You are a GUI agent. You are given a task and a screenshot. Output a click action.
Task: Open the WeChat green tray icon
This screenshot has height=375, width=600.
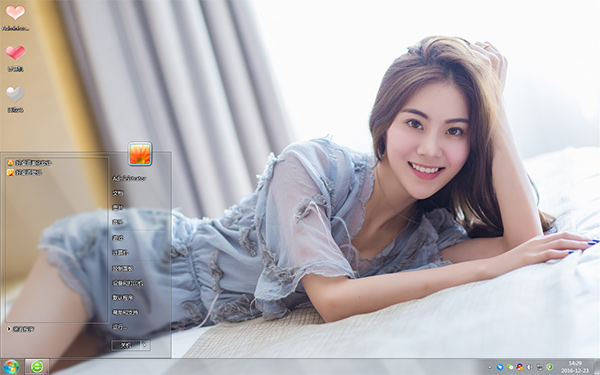(x=510, y=367)
